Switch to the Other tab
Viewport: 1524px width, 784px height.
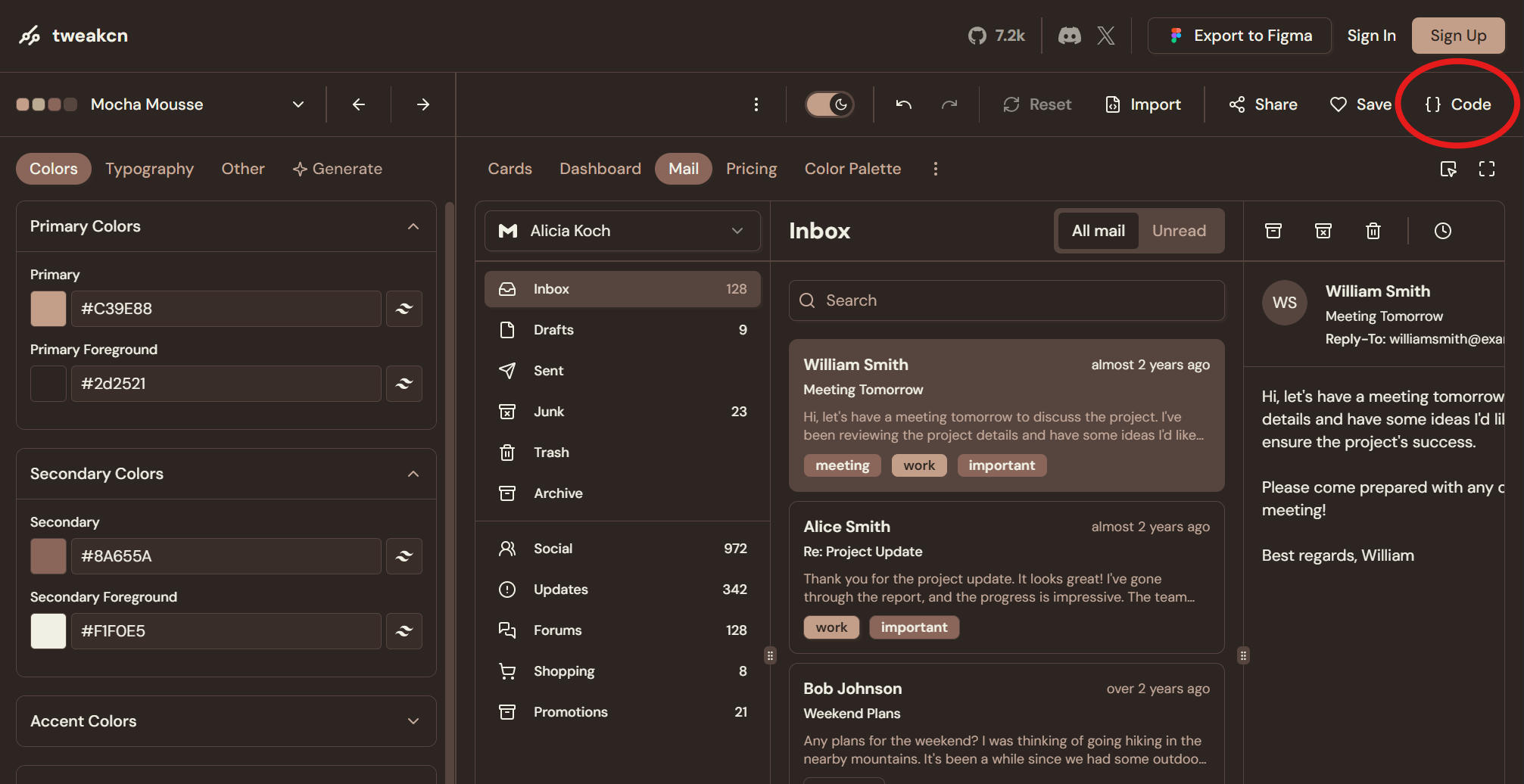[243, 169]
